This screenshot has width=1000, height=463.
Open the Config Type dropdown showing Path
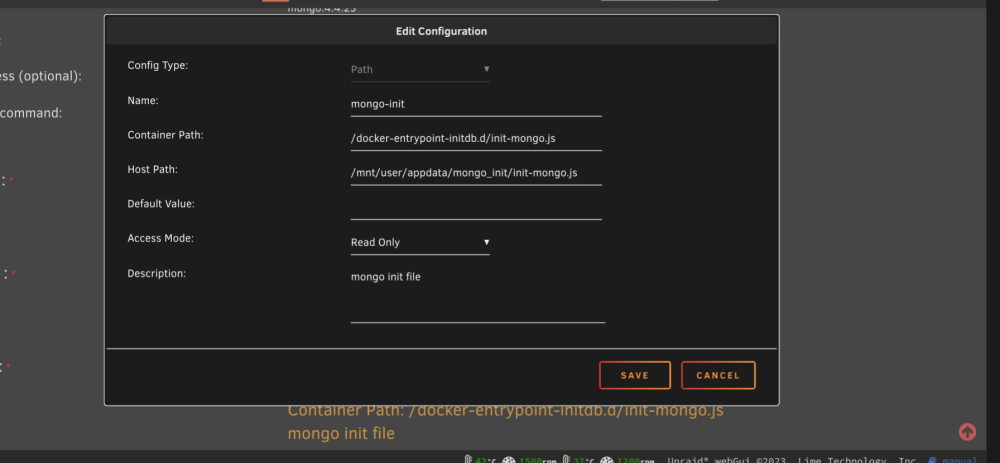click(420, 69)
